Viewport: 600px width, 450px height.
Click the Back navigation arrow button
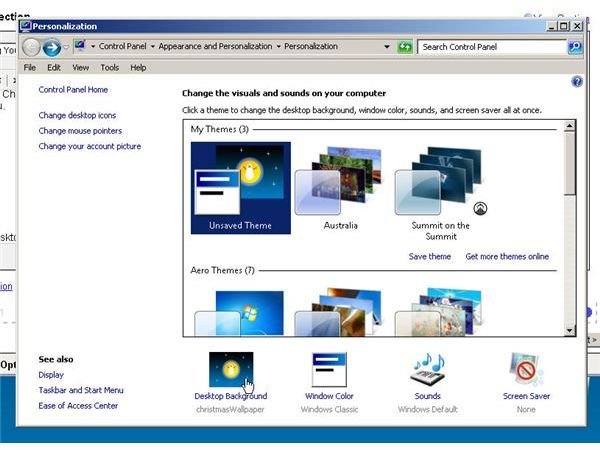pyautogui.click(x=31, y=47)
